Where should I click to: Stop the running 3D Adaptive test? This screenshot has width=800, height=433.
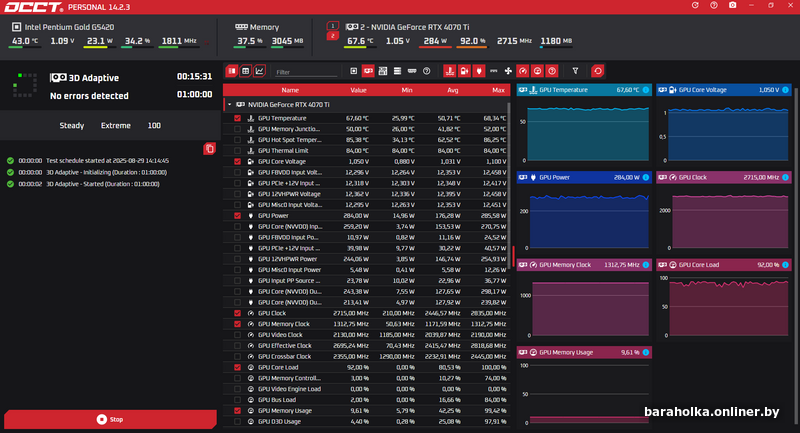pyautogui.click(x=110, y=419)
